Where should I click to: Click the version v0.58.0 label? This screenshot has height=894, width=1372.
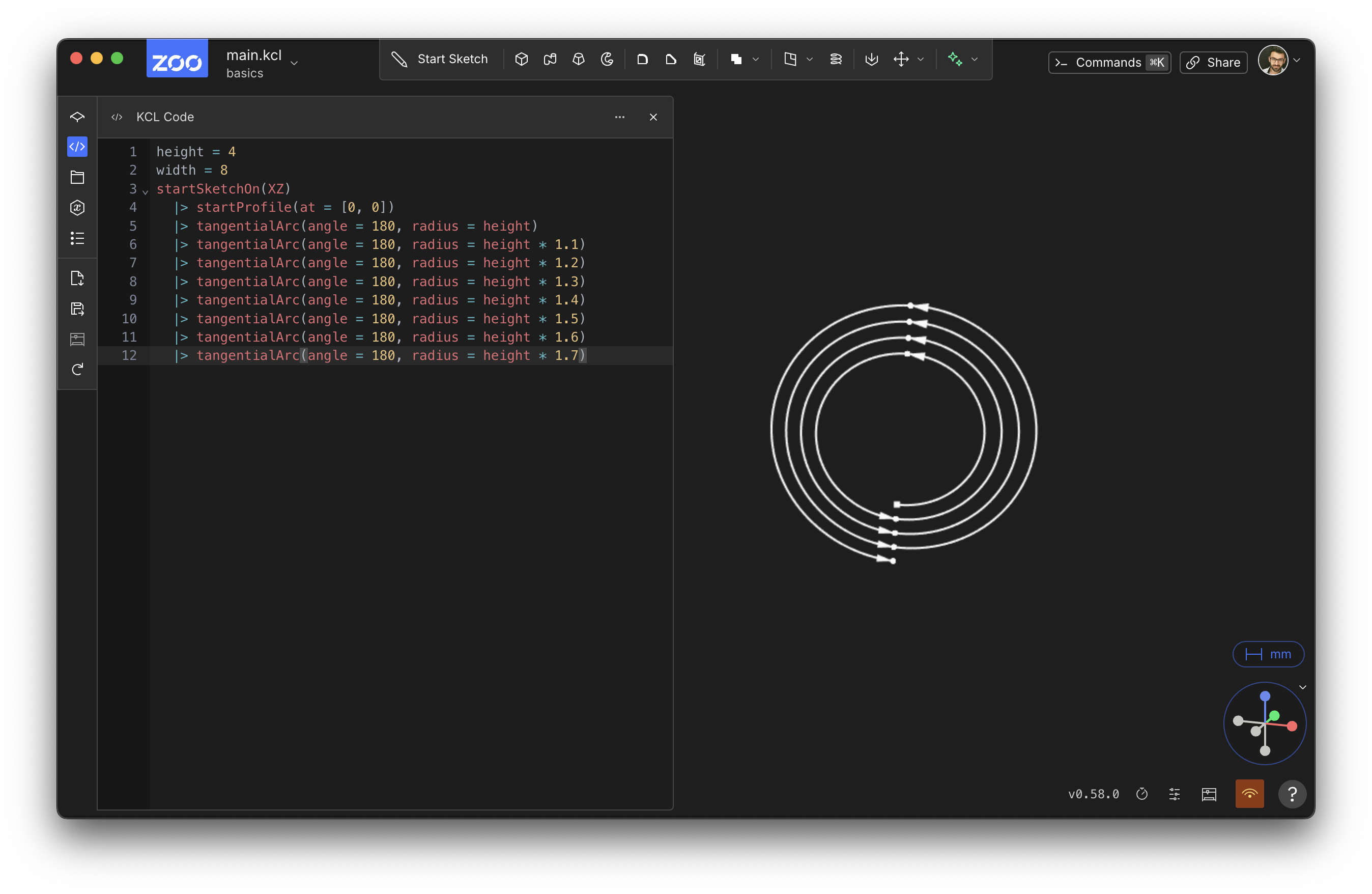point(1094,794)
